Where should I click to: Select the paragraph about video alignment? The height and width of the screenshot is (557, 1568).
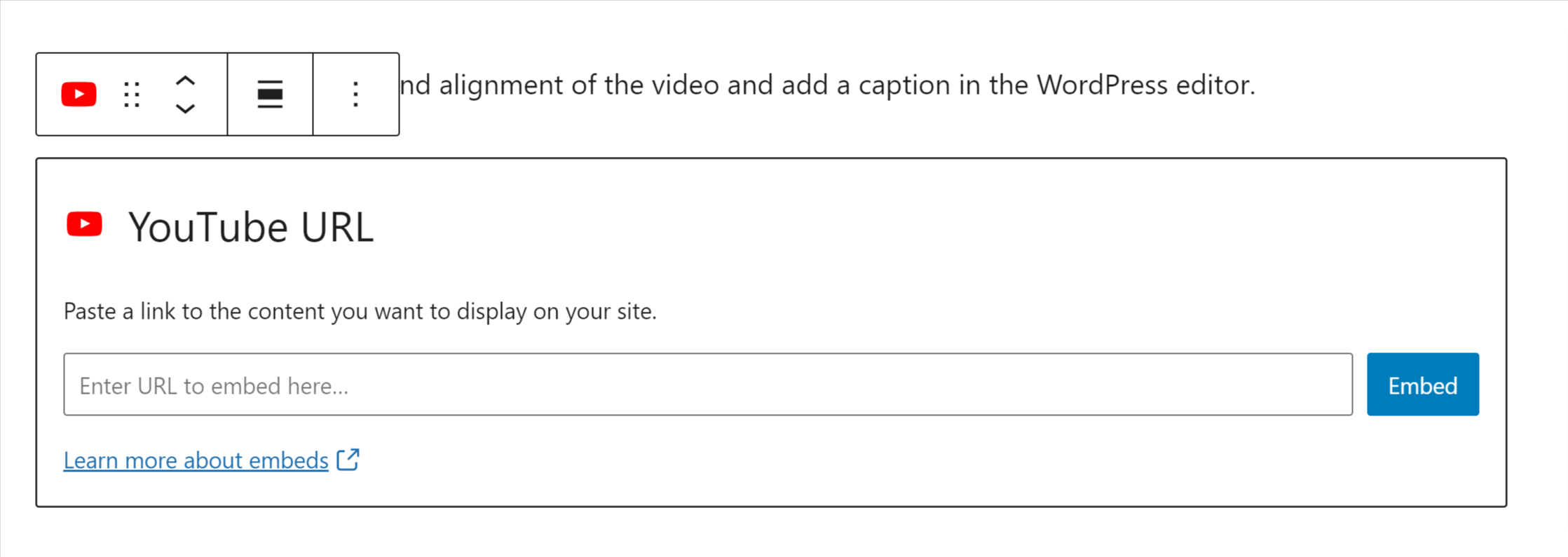827,85
